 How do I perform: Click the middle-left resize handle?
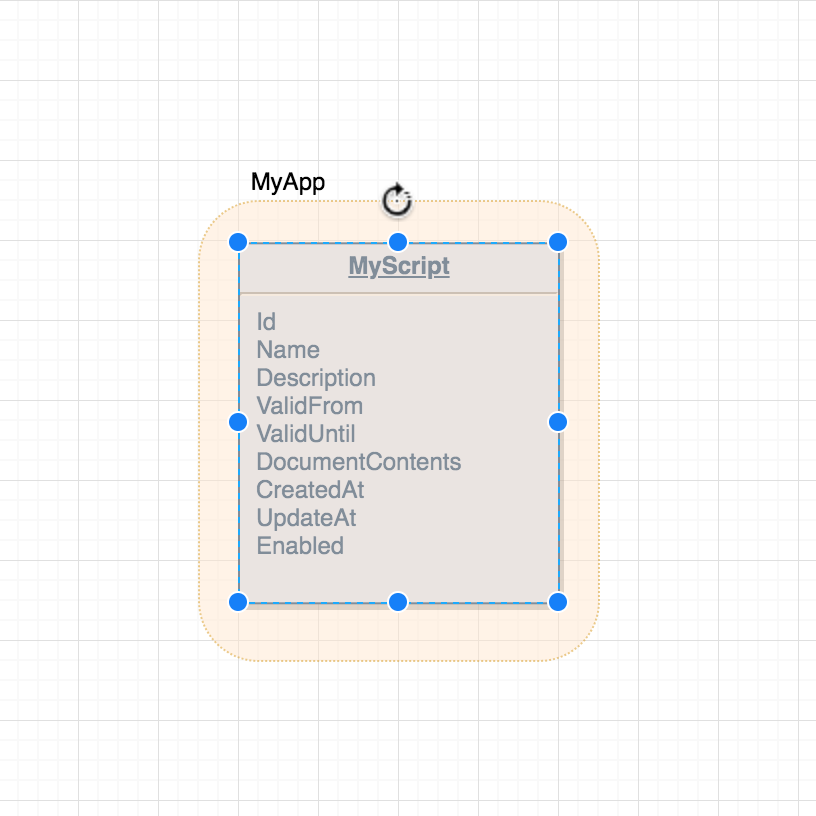click(238, 422)
